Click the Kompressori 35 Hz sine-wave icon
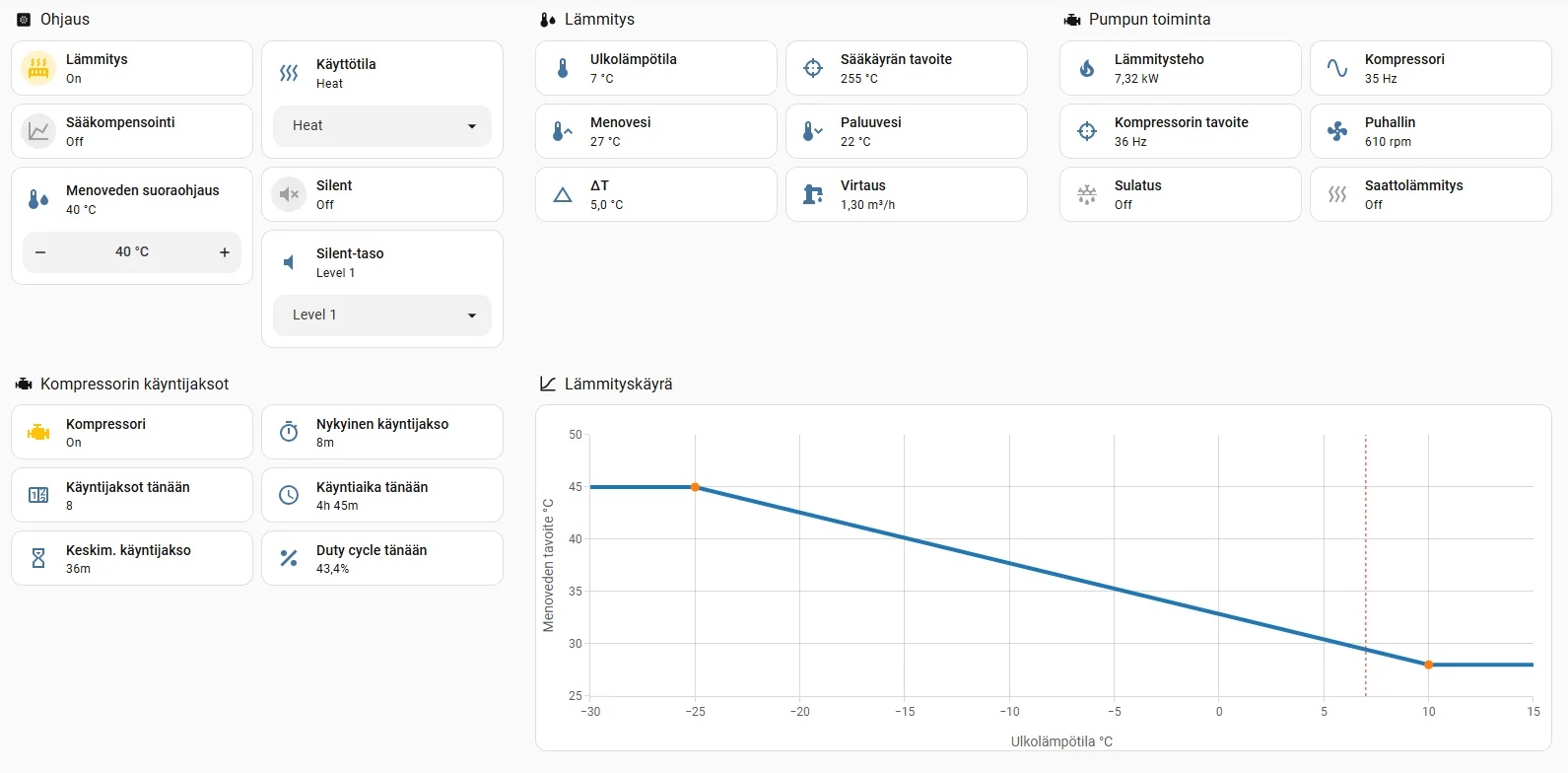This screenshot has width=1568, height=773. (1337, 68)
